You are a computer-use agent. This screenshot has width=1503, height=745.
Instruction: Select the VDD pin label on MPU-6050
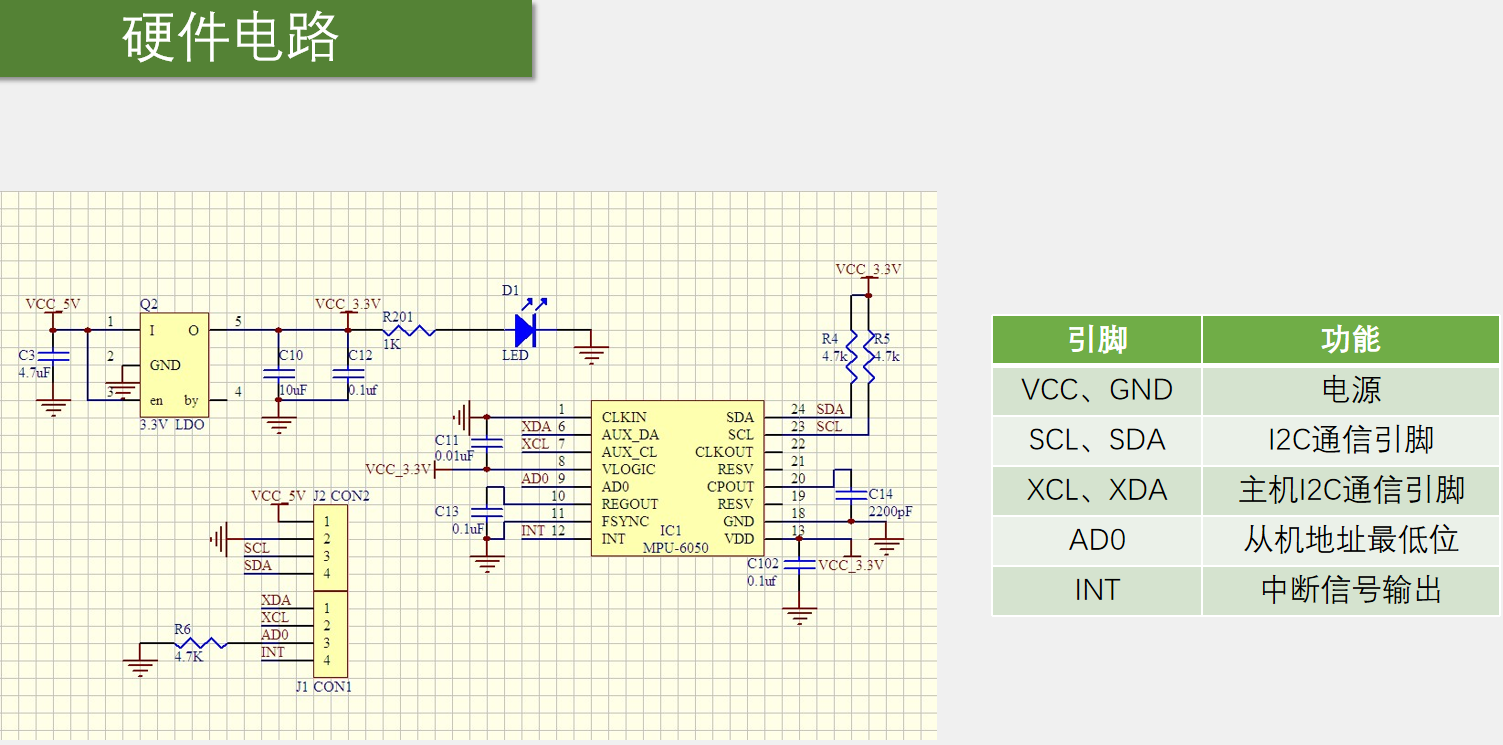(739, 539)
